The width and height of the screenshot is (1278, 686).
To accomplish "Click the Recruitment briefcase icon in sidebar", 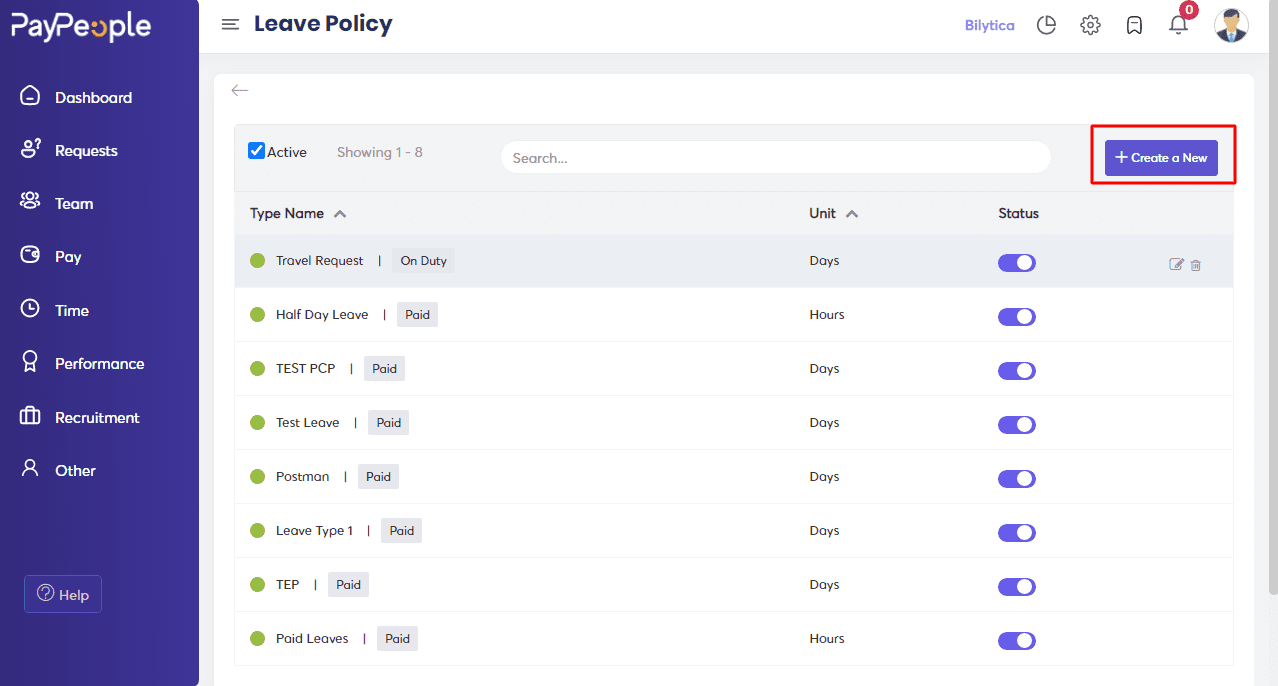I will tap(31, 416).
